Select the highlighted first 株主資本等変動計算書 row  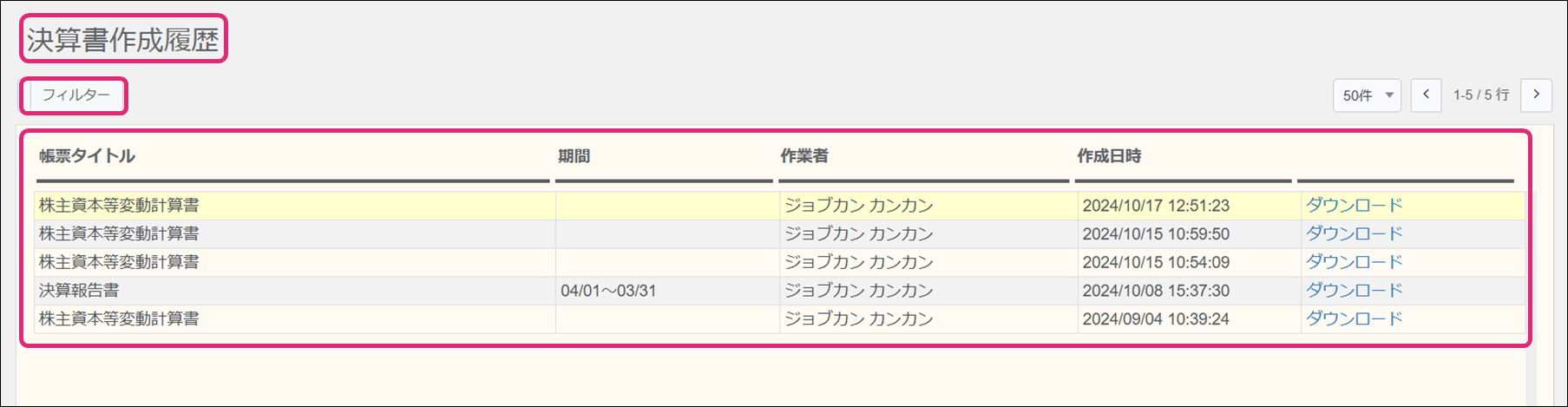pos(779,206)
